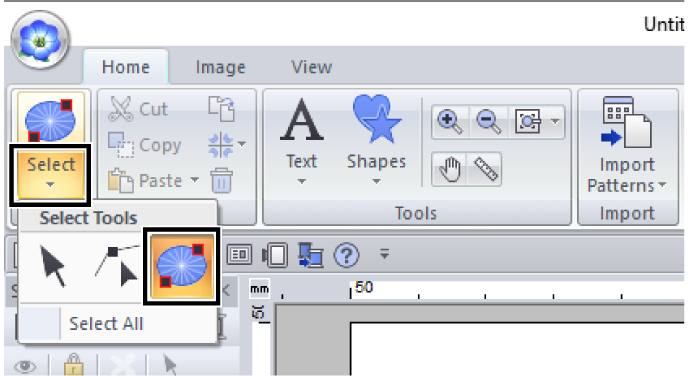The width and height of the screenshot is (688, 376).
Task: Toggle the highlighted stitch-select tool in Select Tools
Action: point(182,266)
